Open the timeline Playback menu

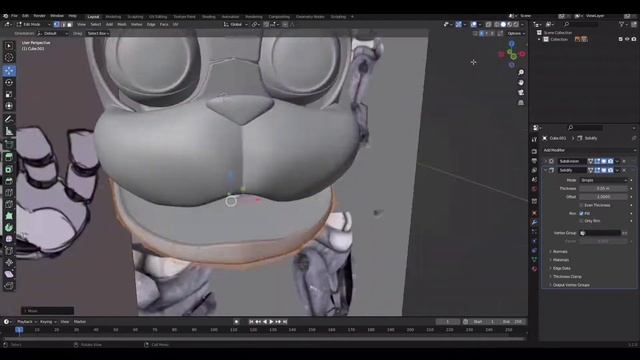27,322
